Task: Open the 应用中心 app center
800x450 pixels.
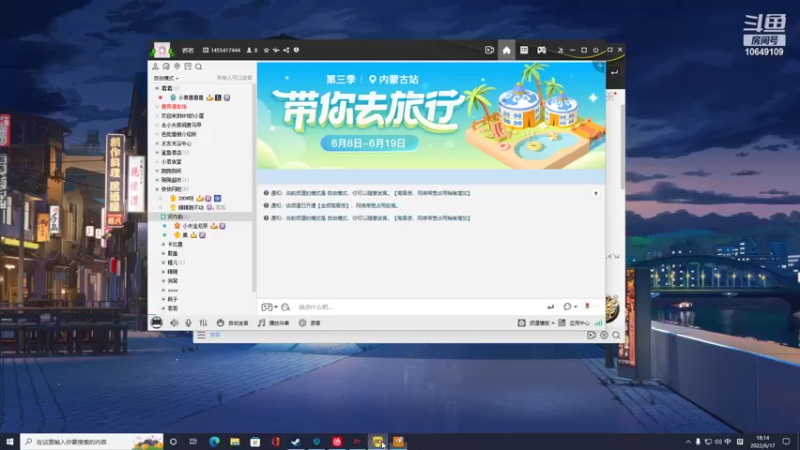Action: pyautogui.click(x=574, y=323)
